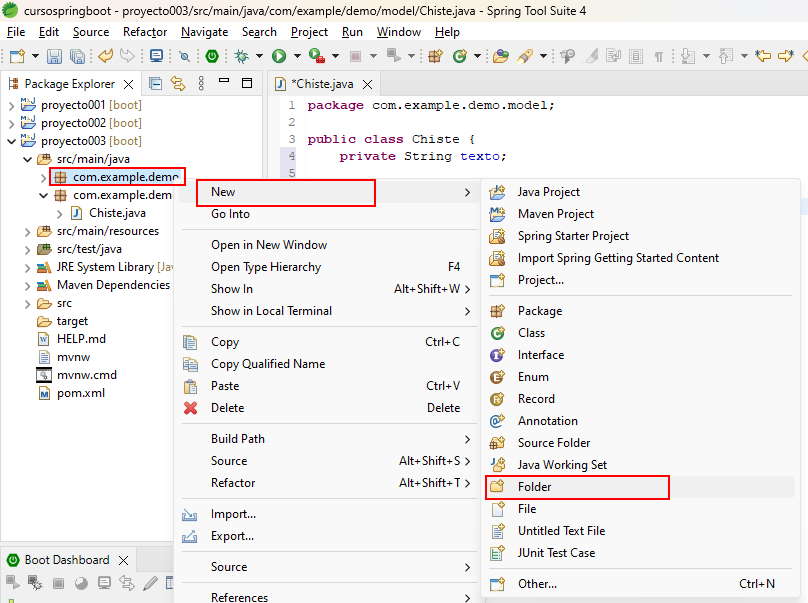The width and height of the screenshot is (808, 603).
Task: Close the Package Explorer tab
Action: coord(129,84)
